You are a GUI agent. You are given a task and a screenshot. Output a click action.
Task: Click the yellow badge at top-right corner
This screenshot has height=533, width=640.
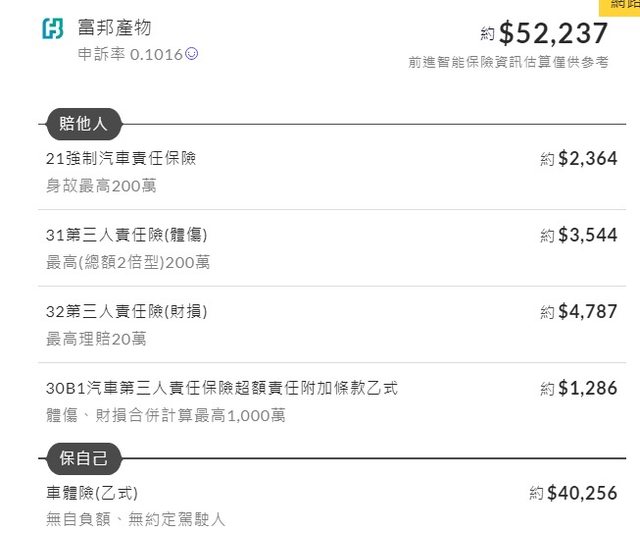(620, 6)
